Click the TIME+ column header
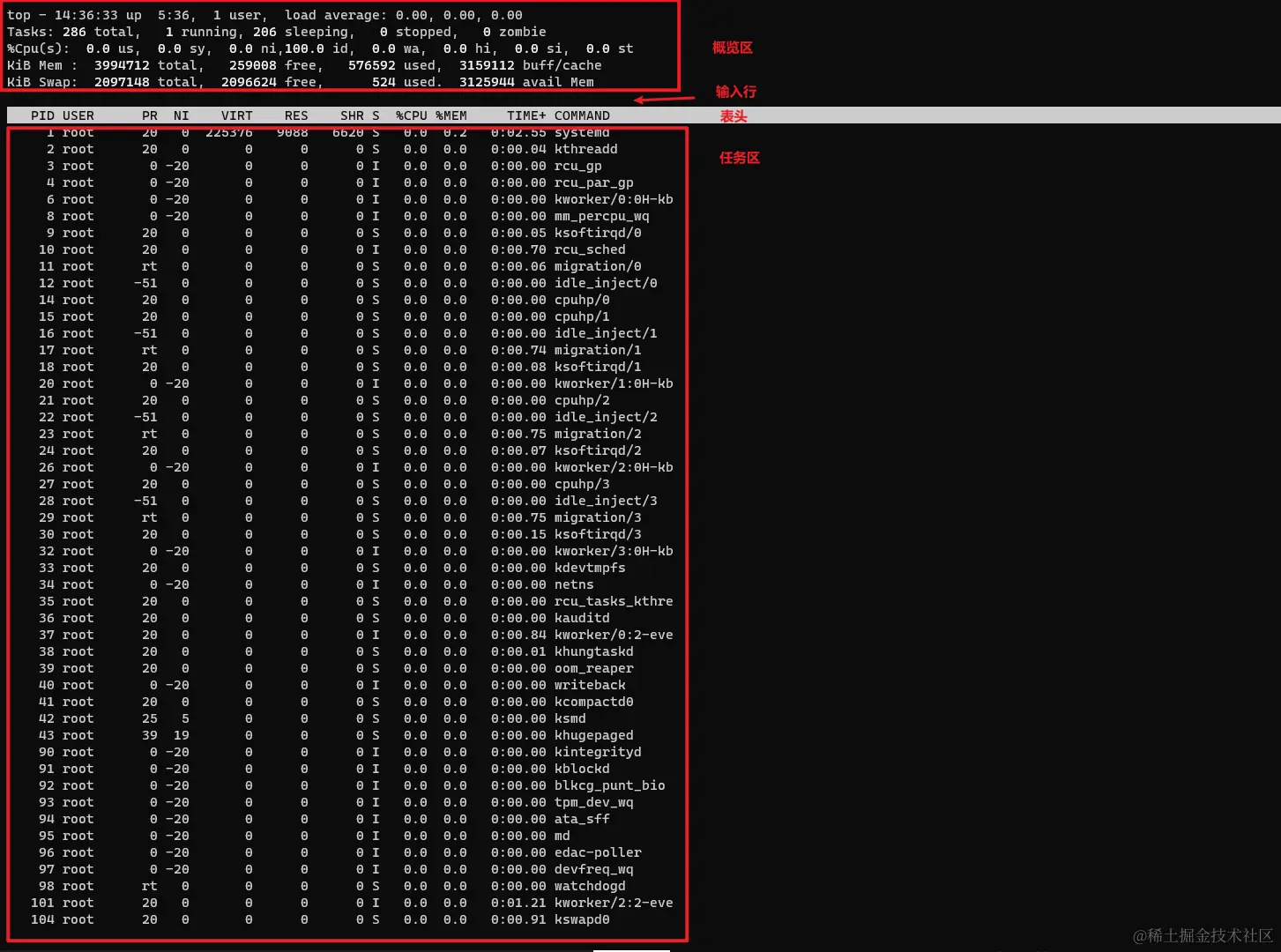1281x952 pixels. click(526, 115)
